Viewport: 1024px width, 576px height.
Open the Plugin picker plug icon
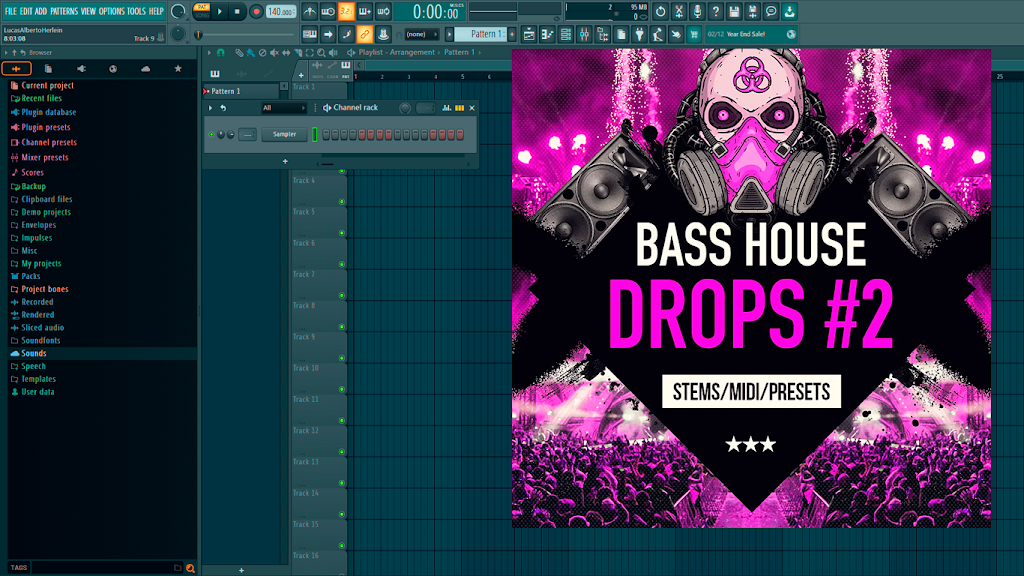[639, 34]
